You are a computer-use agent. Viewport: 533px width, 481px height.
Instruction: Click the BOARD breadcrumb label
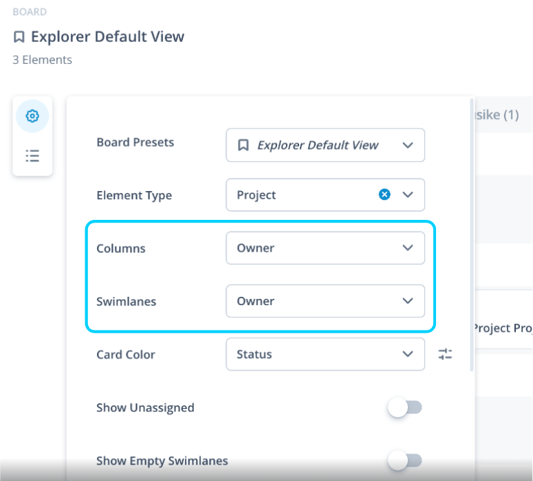[x=30, y=12]
